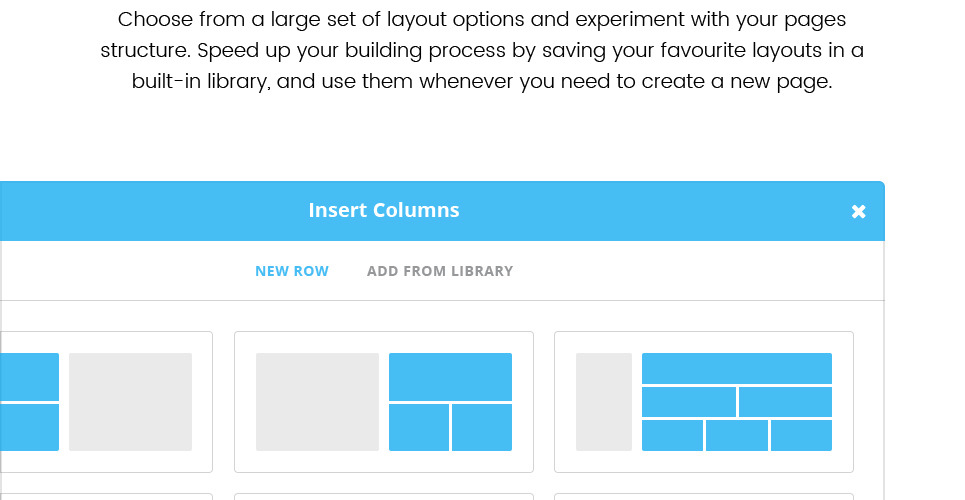
Task: Close the Insert Columns dialog
Action: point(858,211)
